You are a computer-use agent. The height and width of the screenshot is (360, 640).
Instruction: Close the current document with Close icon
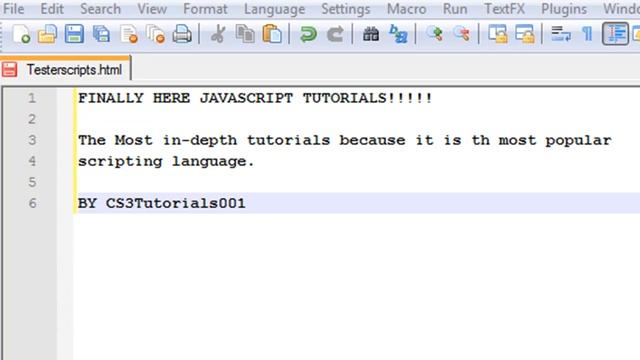coord(129,34)
